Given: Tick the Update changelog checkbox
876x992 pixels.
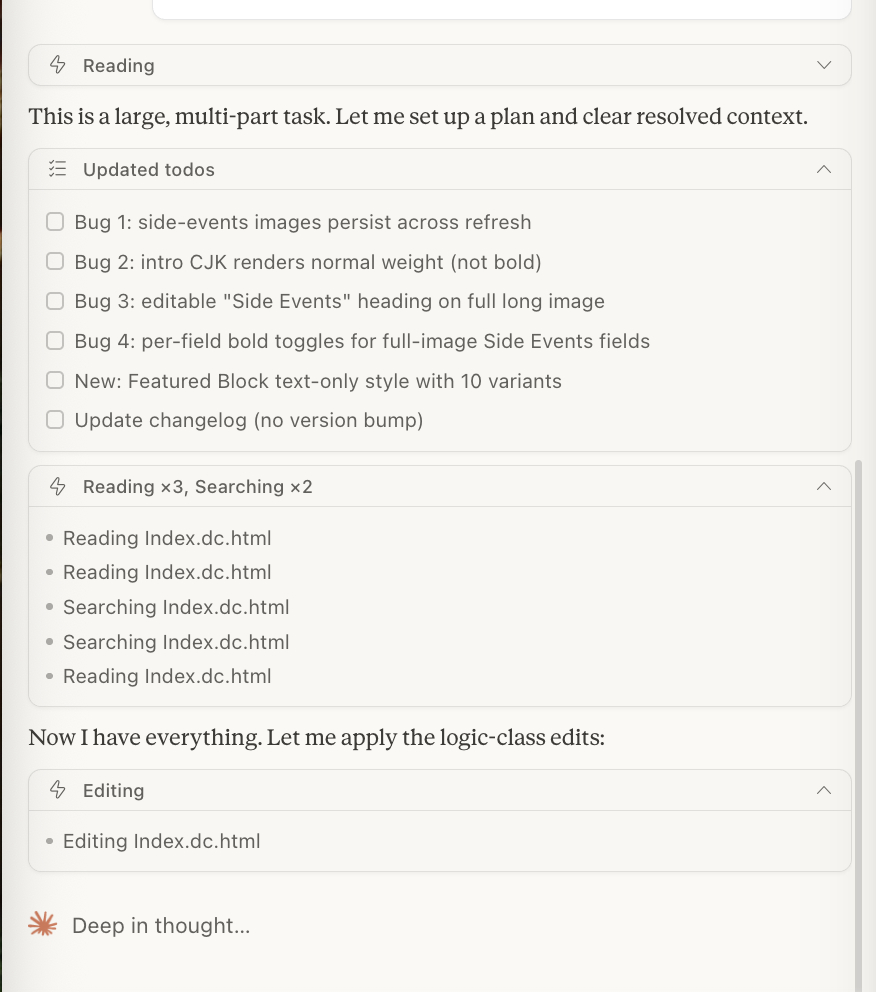Looking at the screenshot, I should click(55, 419).
